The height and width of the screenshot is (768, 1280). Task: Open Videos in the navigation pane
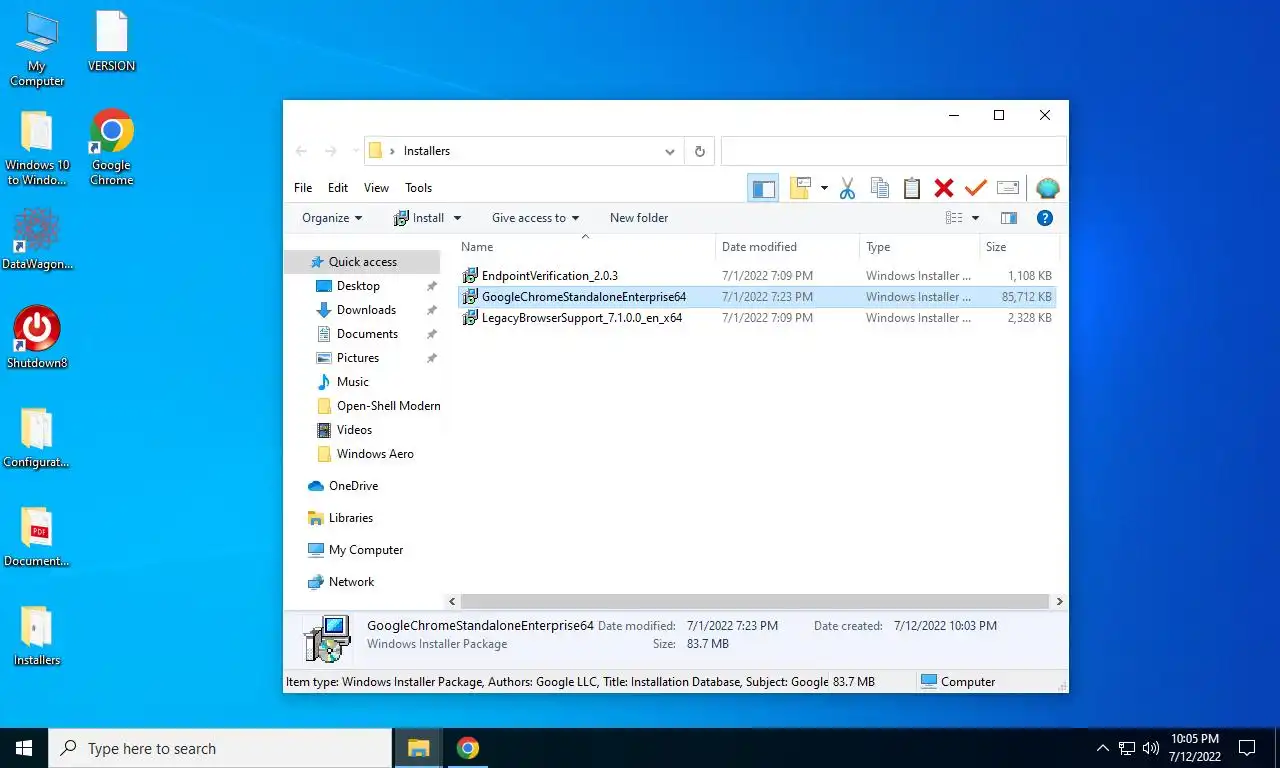click(354, 430)
